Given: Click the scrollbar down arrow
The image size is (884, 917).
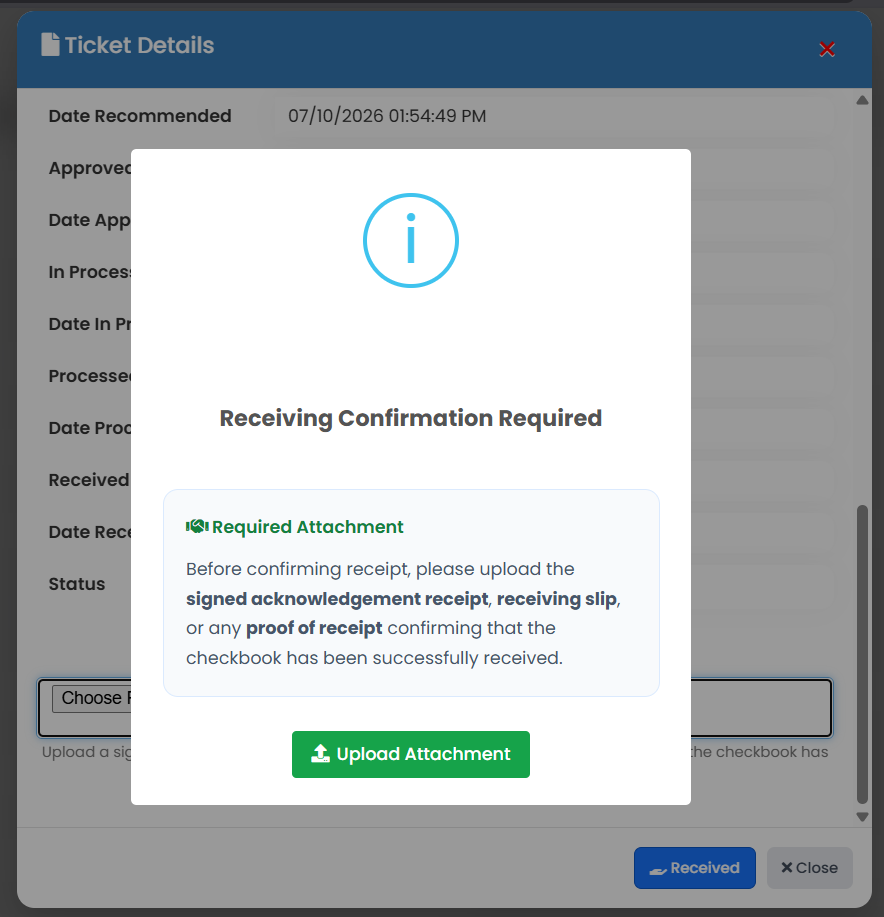Looking at the screenshot, I should tap(862, 817).
